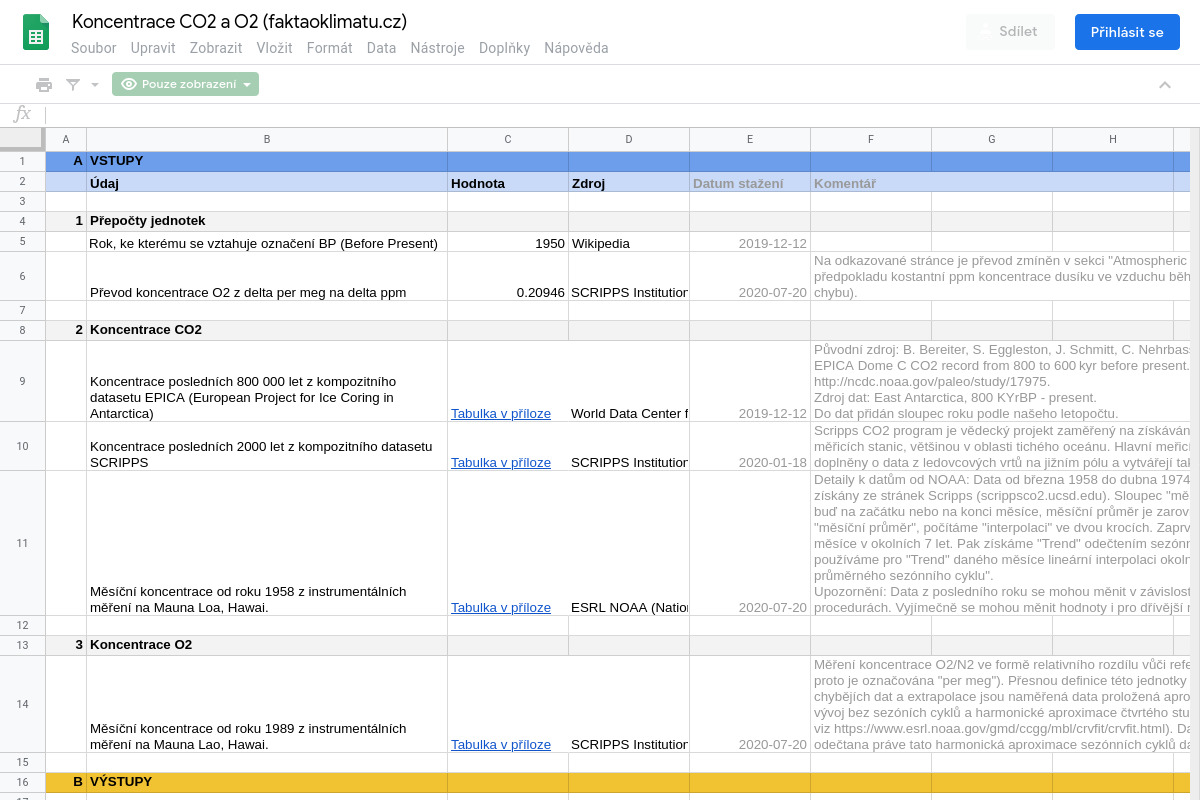Select the cell with value 0.20946
The height and width of the screenshot is (800, 1200).
508,276
